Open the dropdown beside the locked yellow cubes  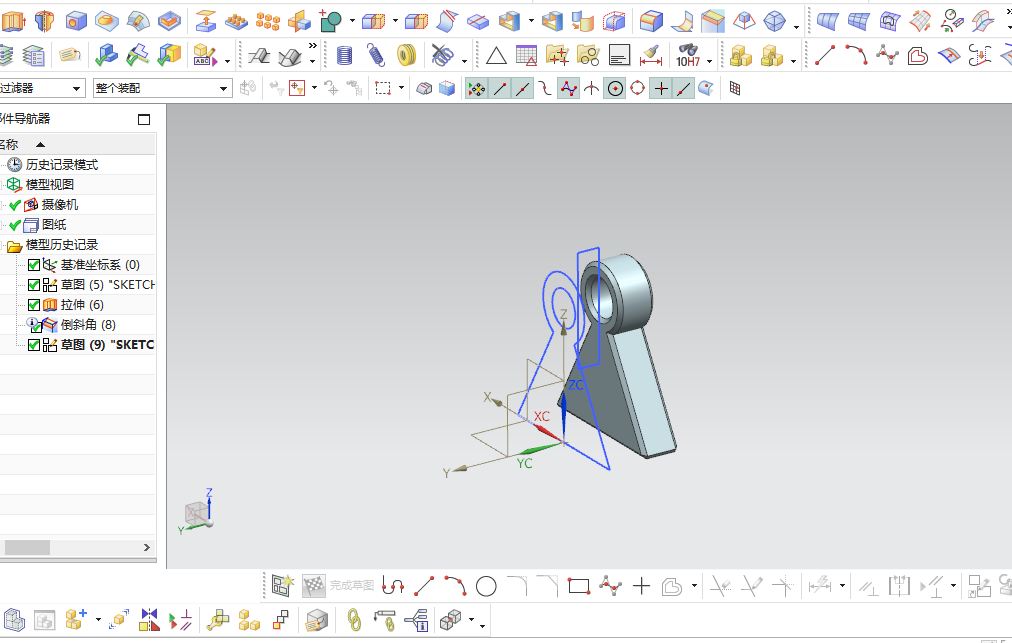pos(794,61)
